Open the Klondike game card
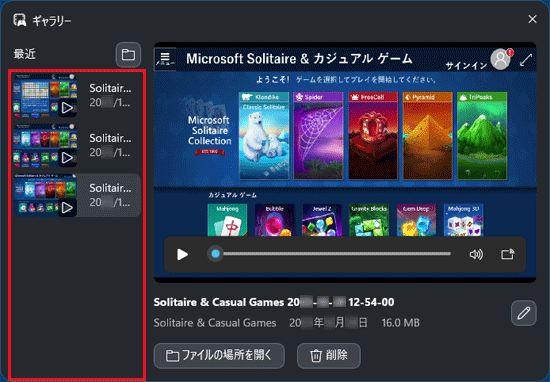This screenshot has width=550, height=382. (264, 136)
